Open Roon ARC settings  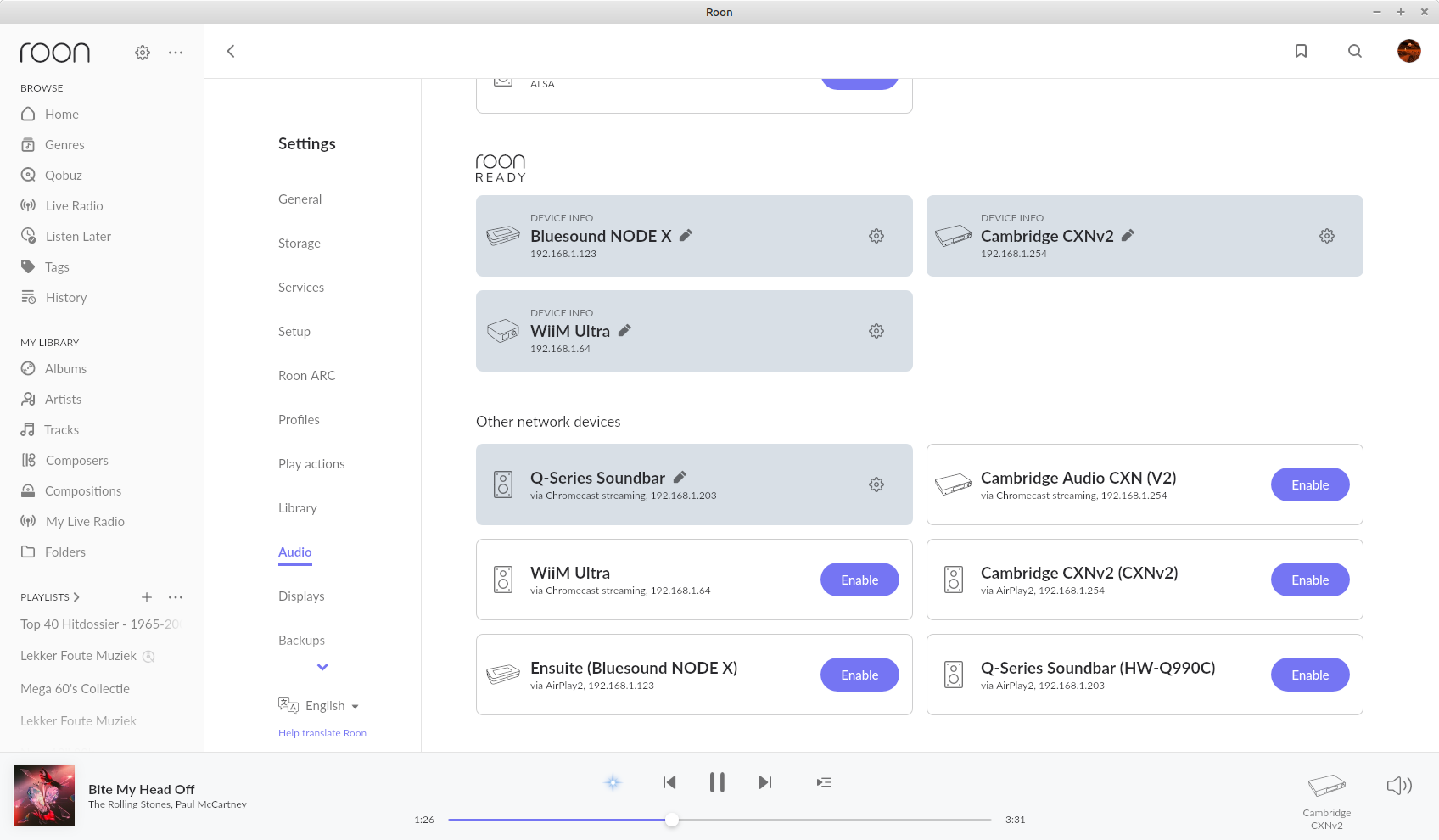coord(307,376)
